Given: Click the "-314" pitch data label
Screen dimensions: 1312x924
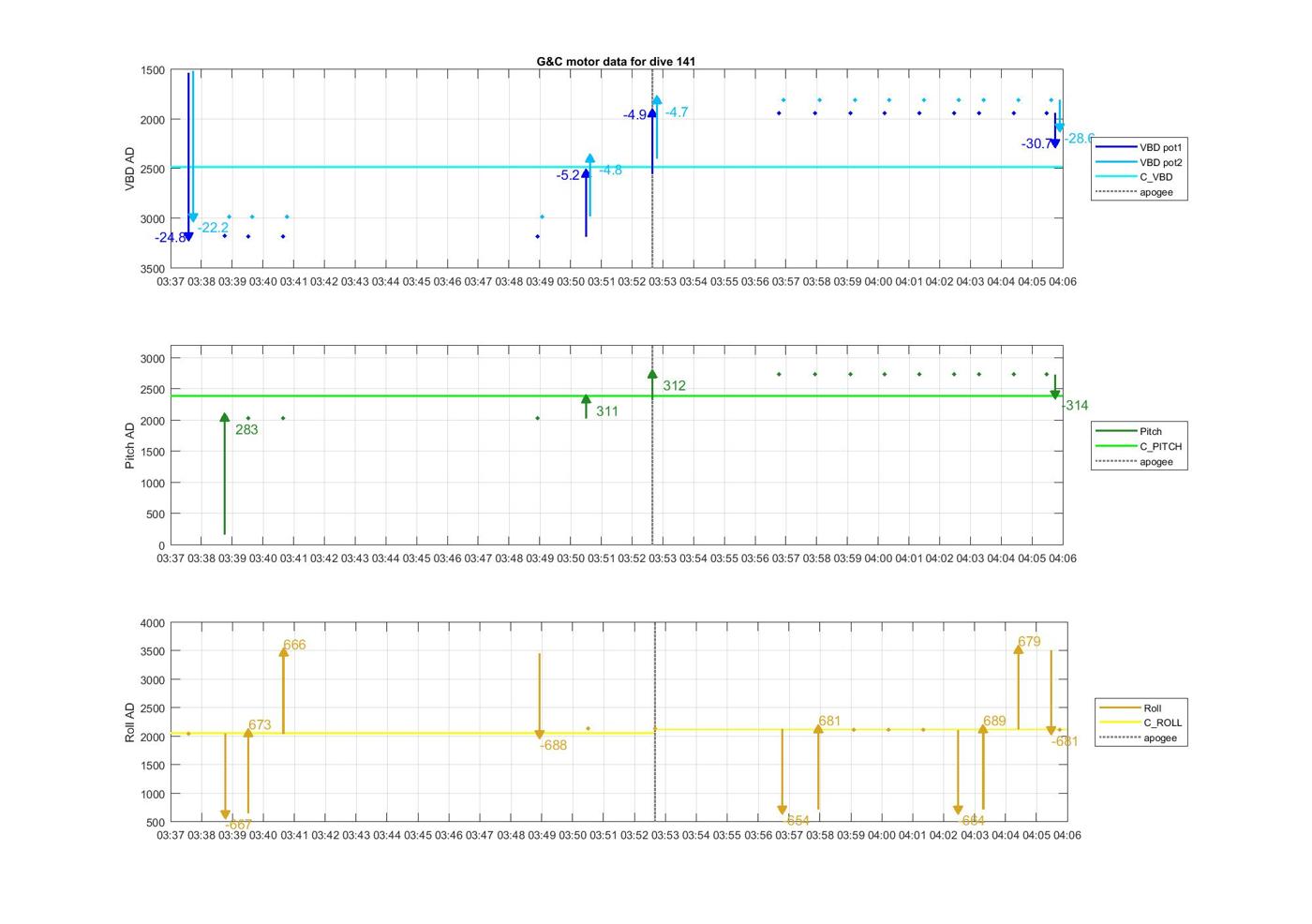Looking at the screenshot, I should (1075, 406).
